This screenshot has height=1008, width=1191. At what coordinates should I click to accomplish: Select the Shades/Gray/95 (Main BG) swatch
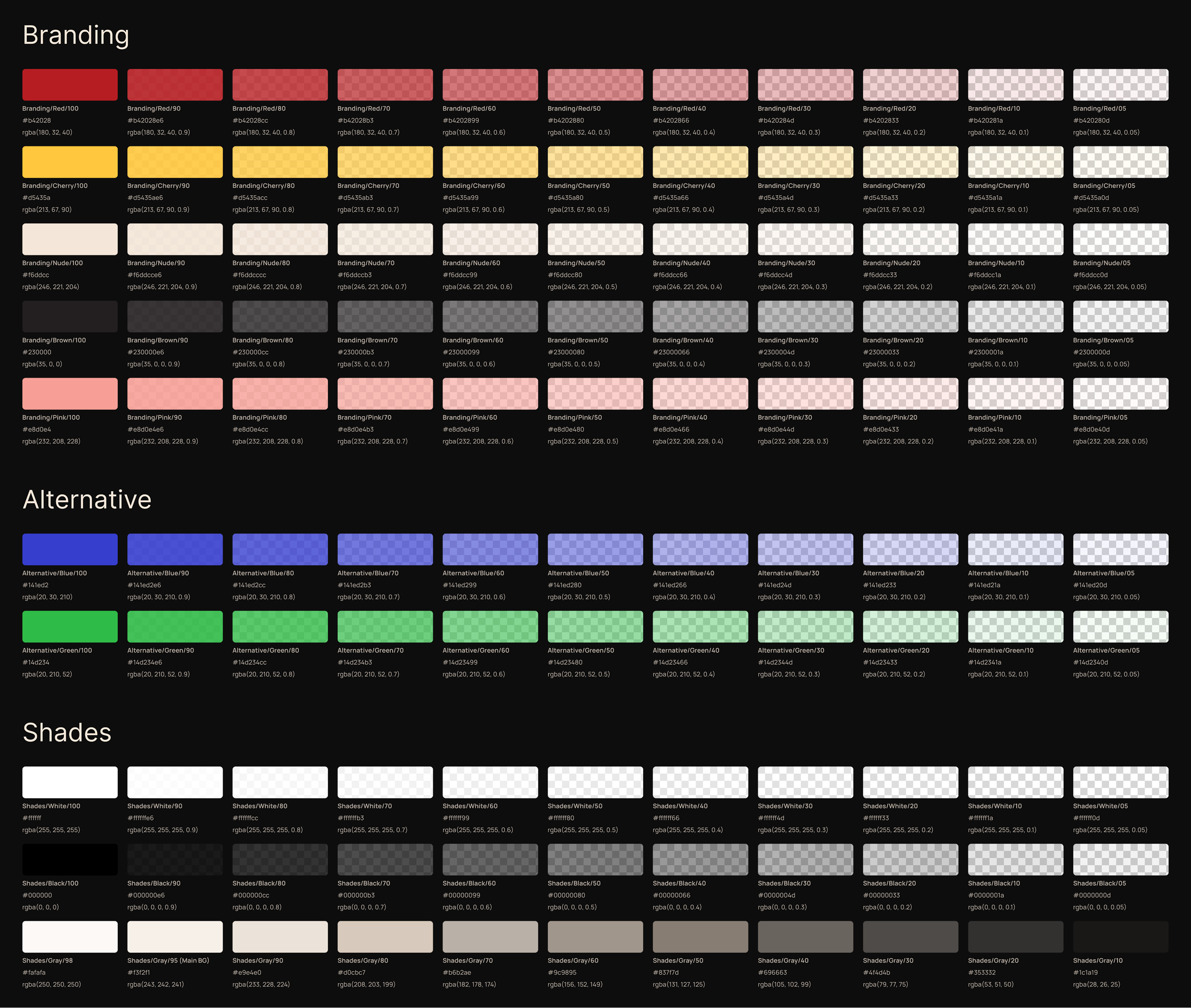pyautogui.click(x=175, y=936)
